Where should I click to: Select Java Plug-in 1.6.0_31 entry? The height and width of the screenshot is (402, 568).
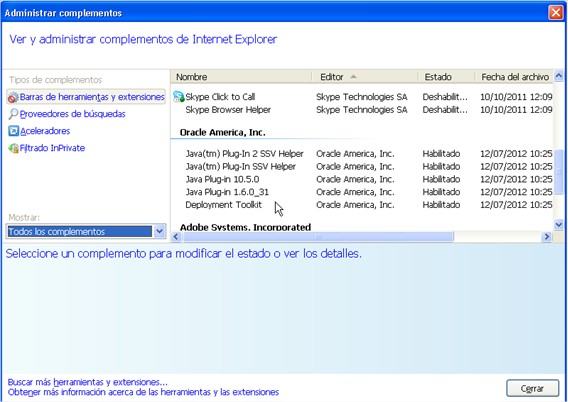362,192
